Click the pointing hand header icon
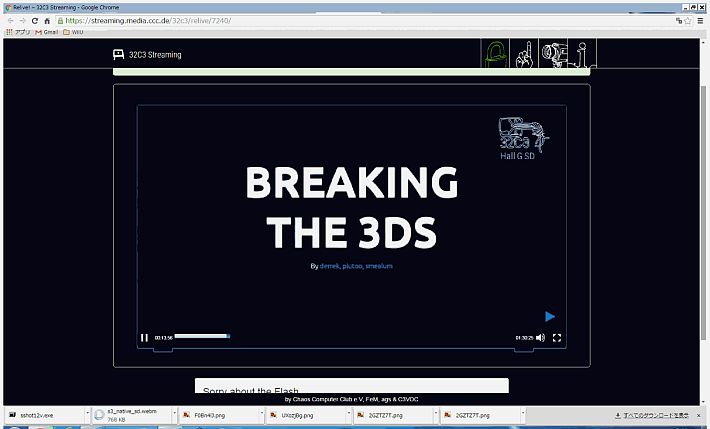Screen dimensions: 710x429 coord(524,53)
